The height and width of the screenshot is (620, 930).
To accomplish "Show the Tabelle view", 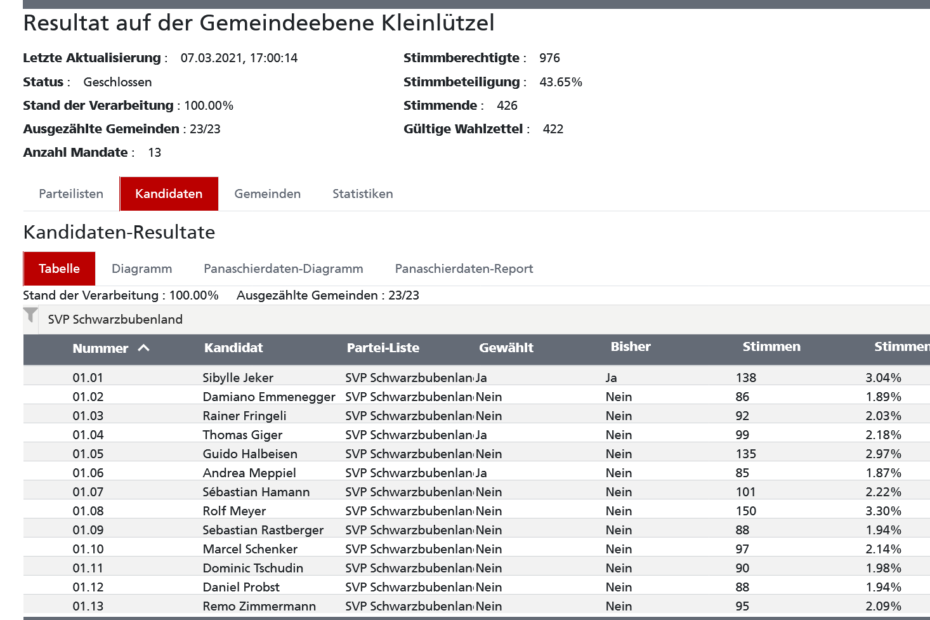I will pos(59,269).
